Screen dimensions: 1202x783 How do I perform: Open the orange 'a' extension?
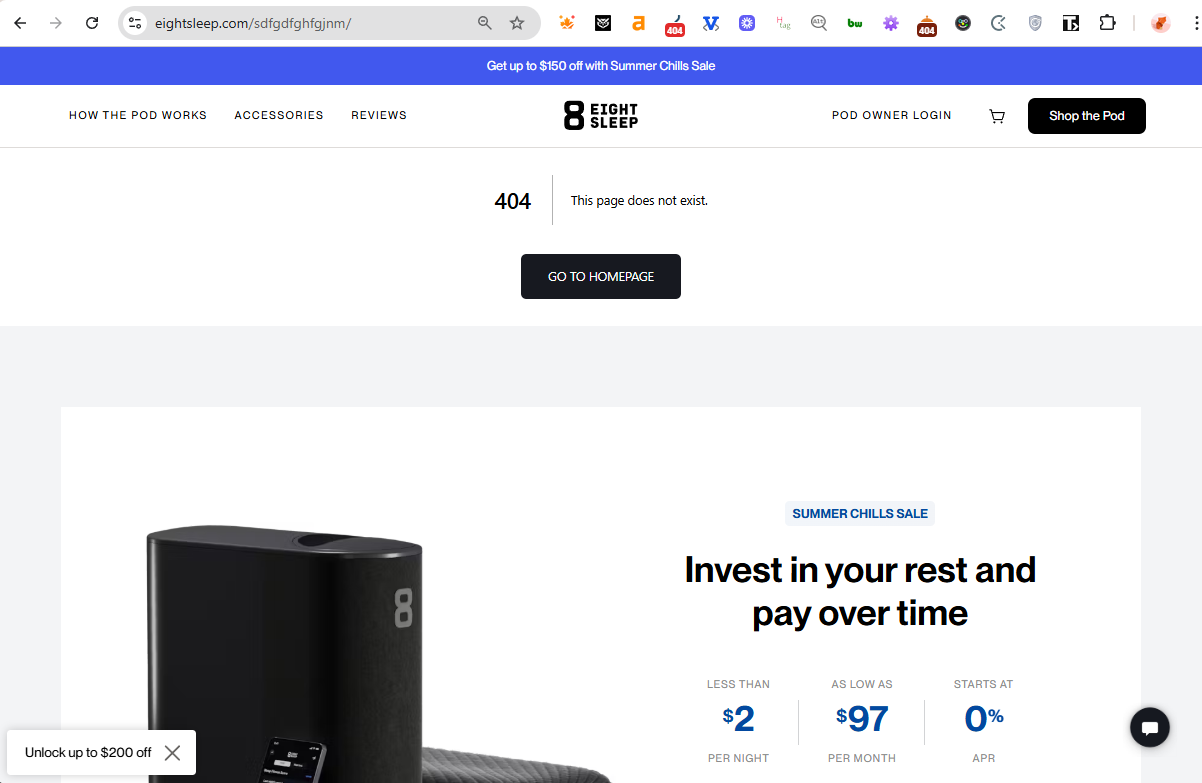click(639, 23)
